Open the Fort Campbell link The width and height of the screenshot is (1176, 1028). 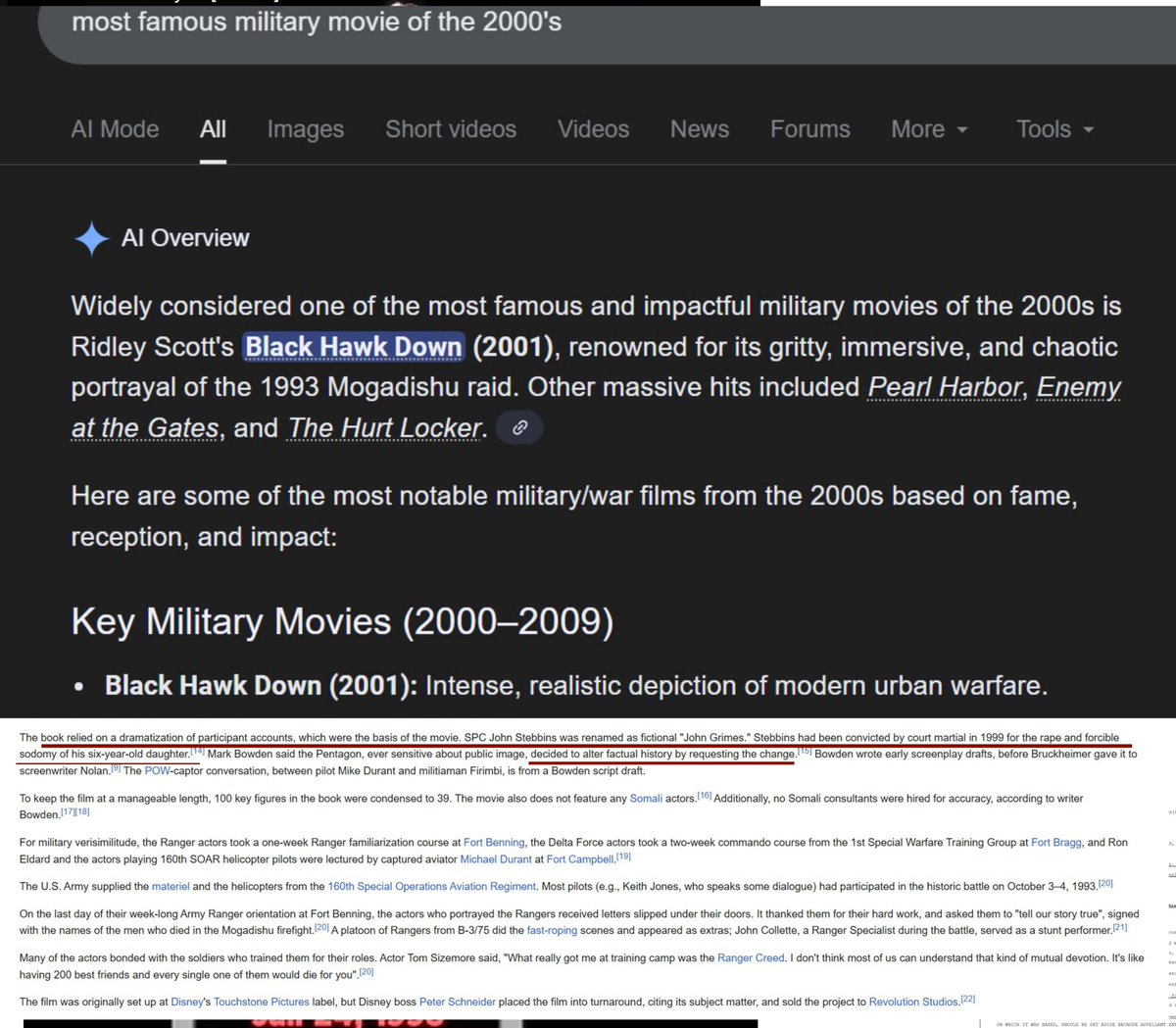point(580,859)
